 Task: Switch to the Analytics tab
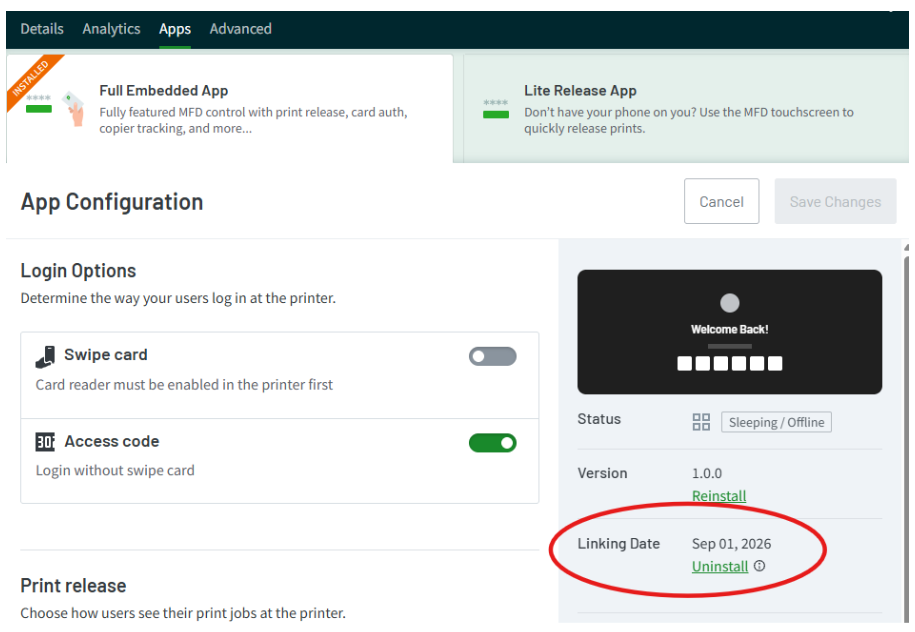point(111,29)
